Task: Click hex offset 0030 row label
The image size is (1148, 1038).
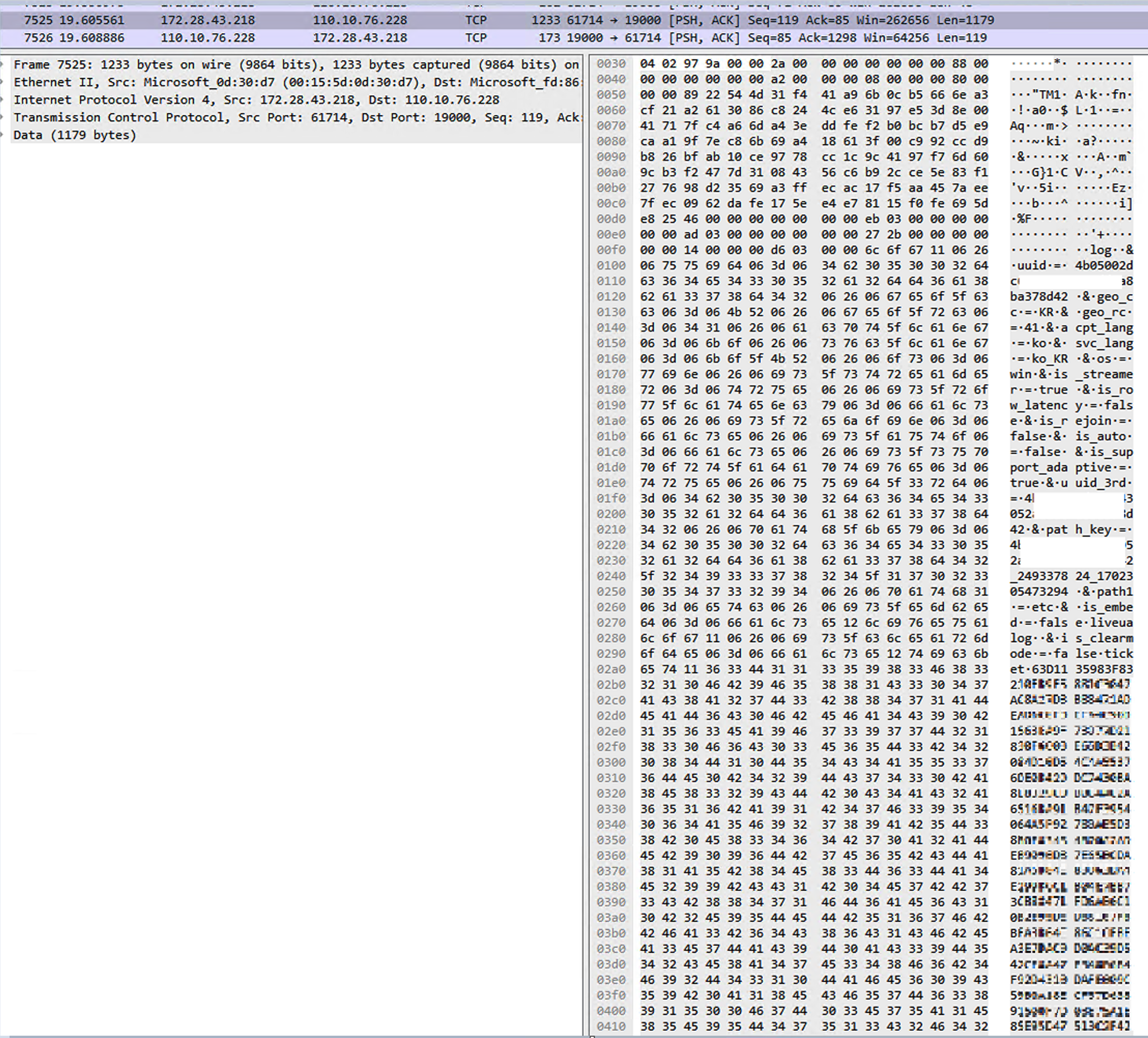Action: [611, 63]
